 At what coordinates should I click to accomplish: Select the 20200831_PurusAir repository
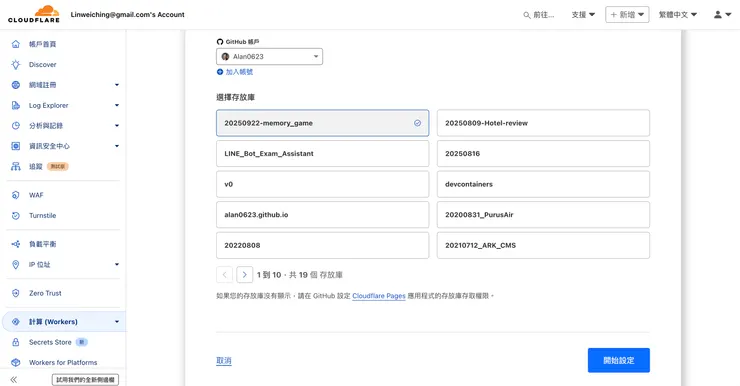(x=543, y=215)
